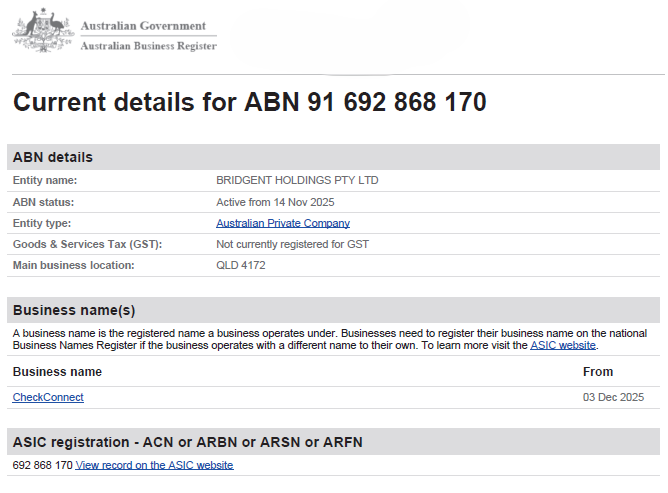Click the Australian Government coat of arms logo
The width and height of the screenshot is (668, 493).
43,30
